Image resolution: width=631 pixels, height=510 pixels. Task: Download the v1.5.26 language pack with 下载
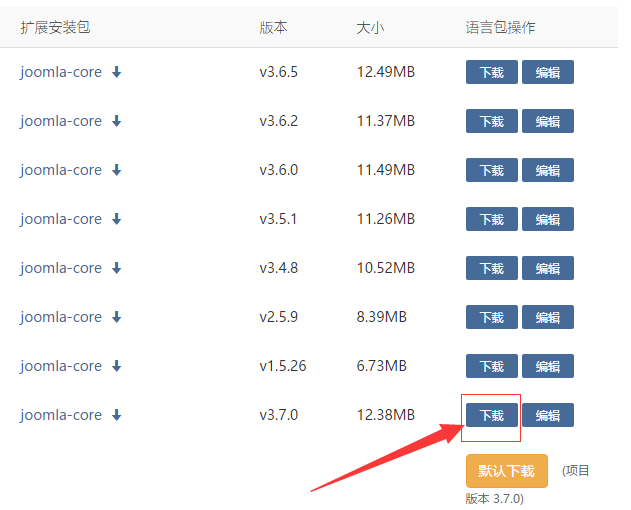click(492, 366)
